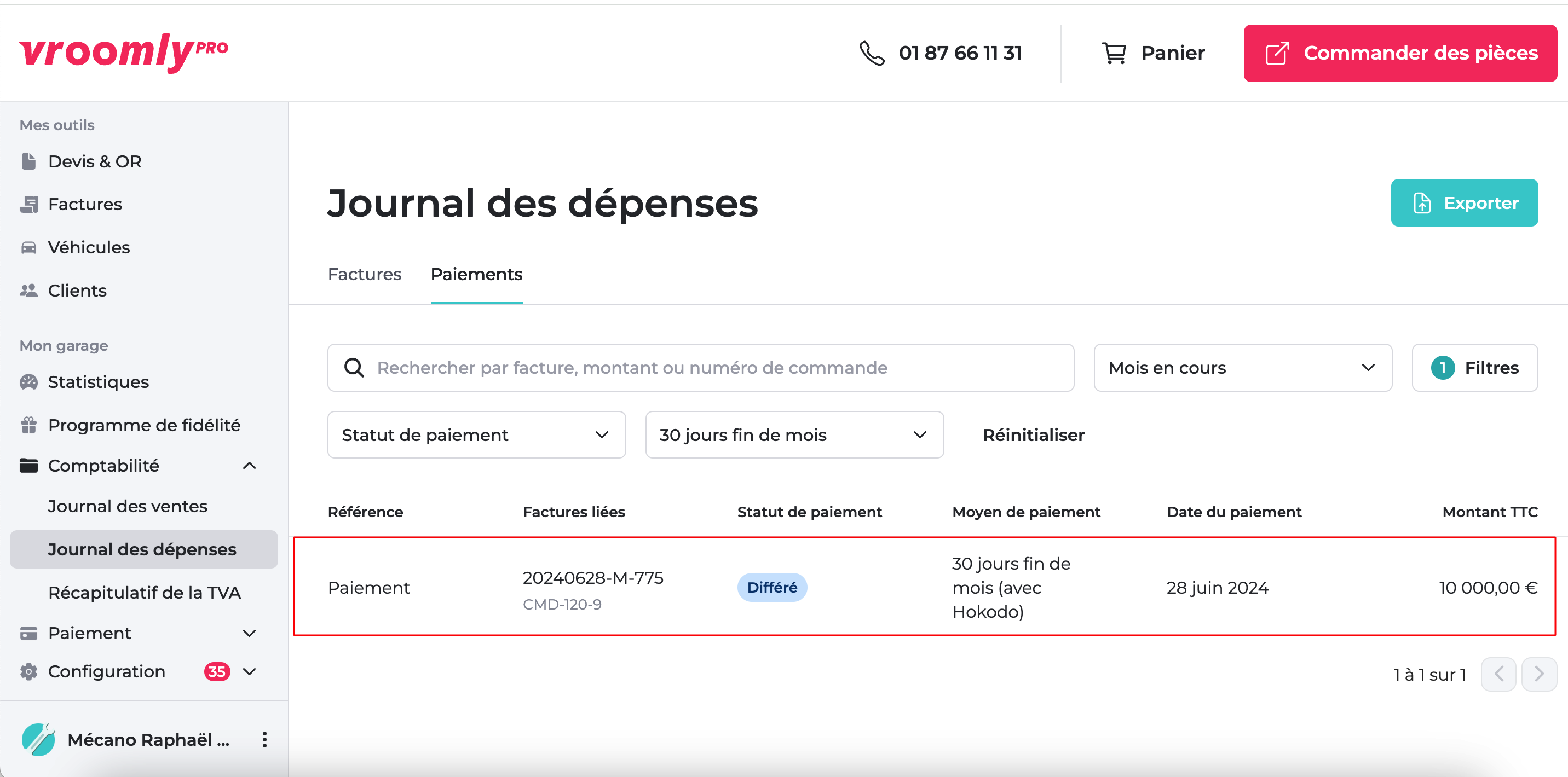
Task: Click the Mécano Raphaël avatar icon
Action: click(38, 739)
